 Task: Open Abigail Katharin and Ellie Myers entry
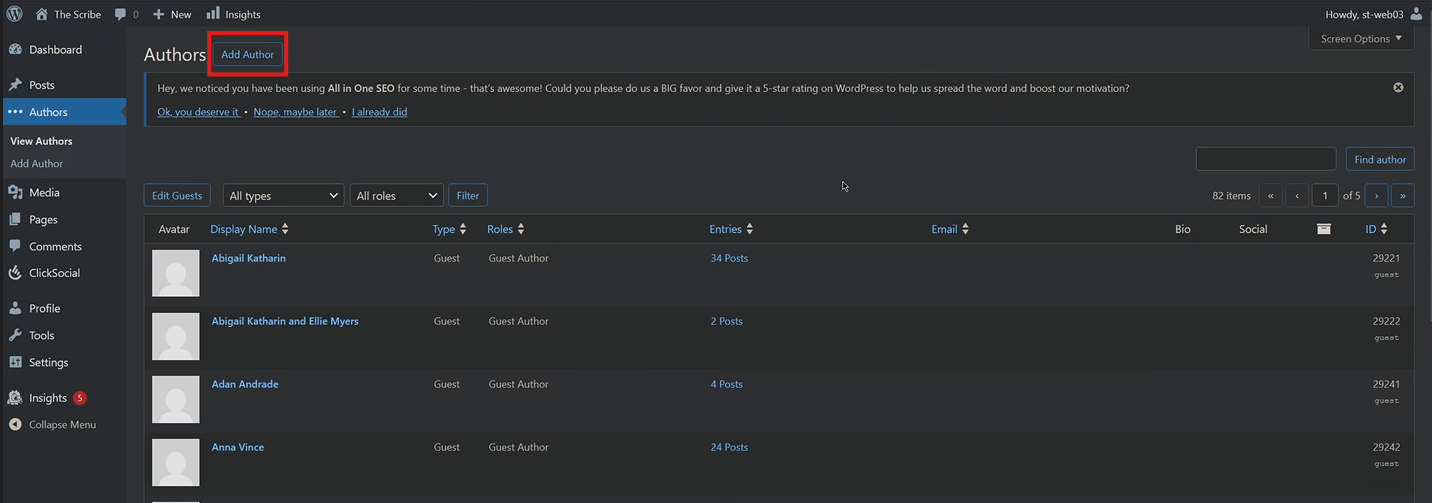coord(285,321)
